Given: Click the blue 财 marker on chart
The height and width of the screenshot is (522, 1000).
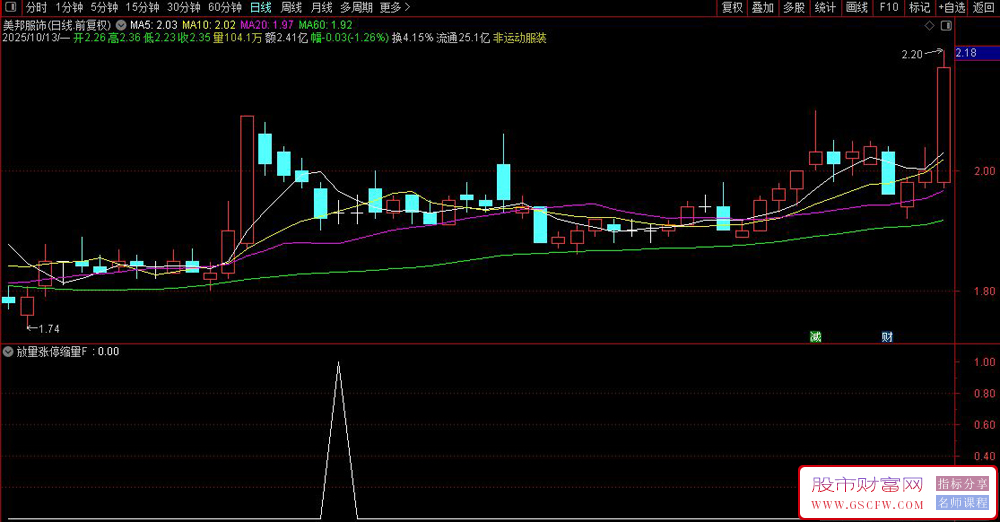Looking at the screenshot, I should 886,336.
